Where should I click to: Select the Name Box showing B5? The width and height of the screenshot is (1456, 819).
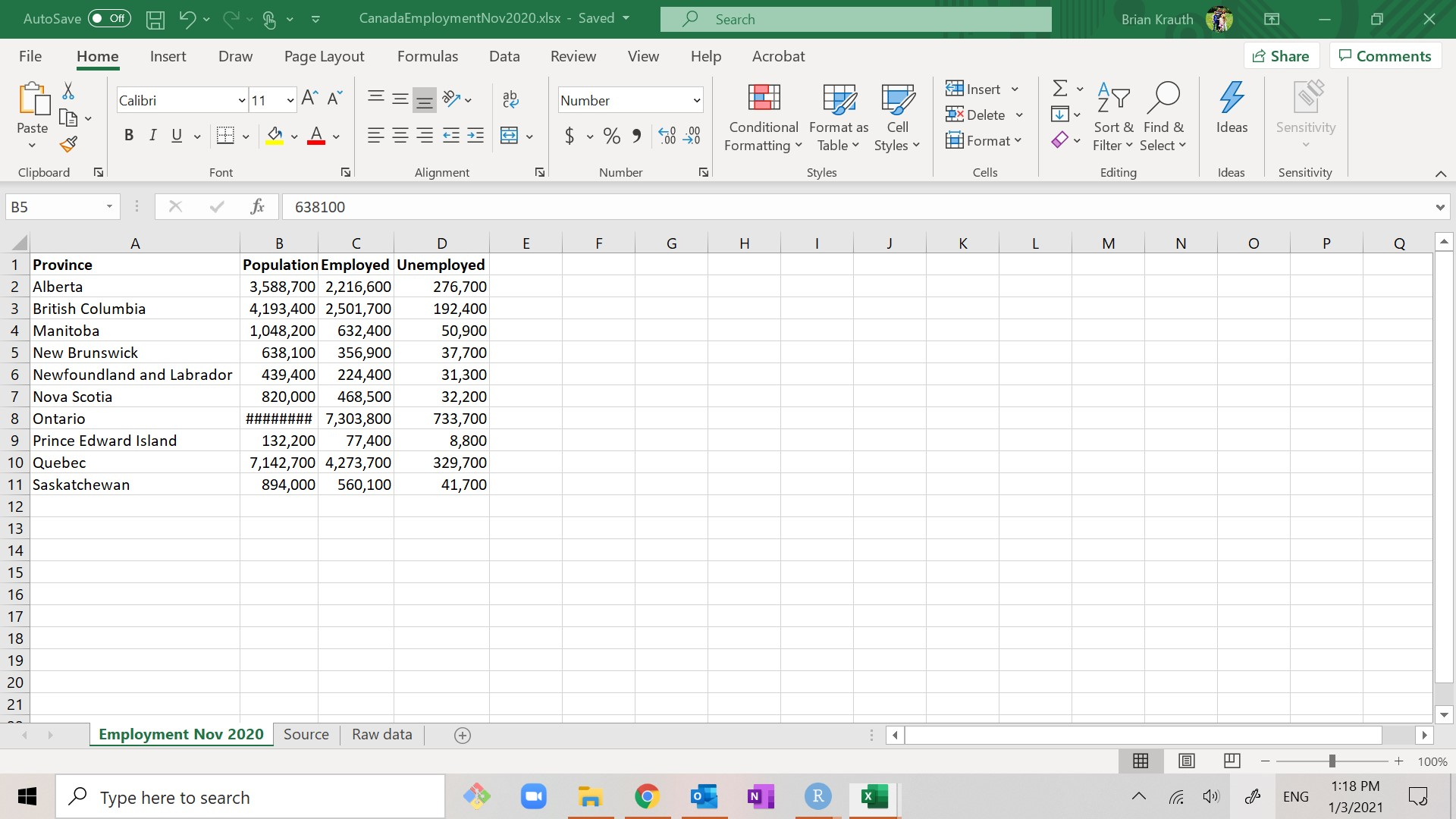click(x=57, y=206)
